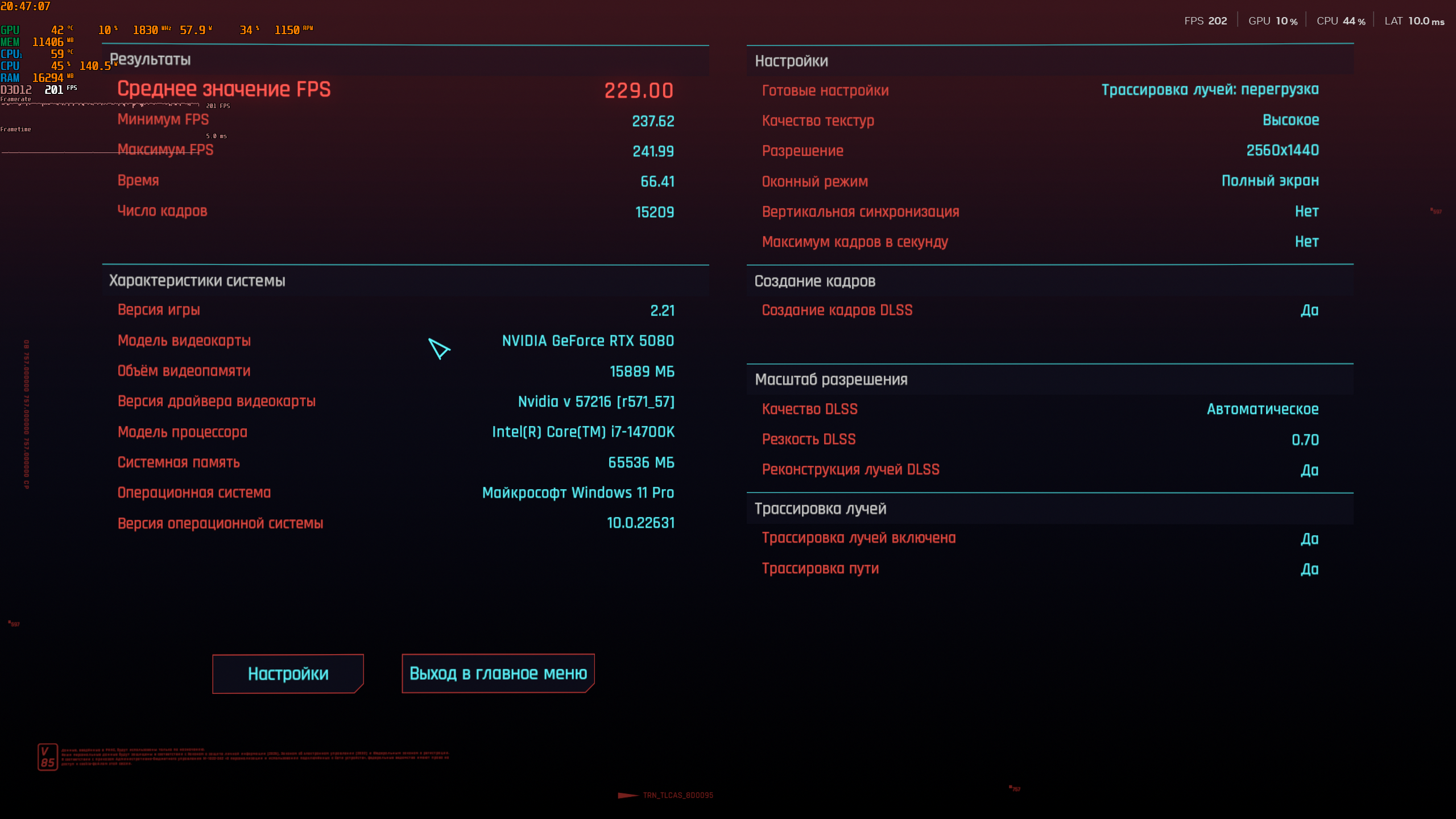Click the FPS 202 overlay counter
Viewport: 1456px width, 819px height.
(x=1205, y=21)
